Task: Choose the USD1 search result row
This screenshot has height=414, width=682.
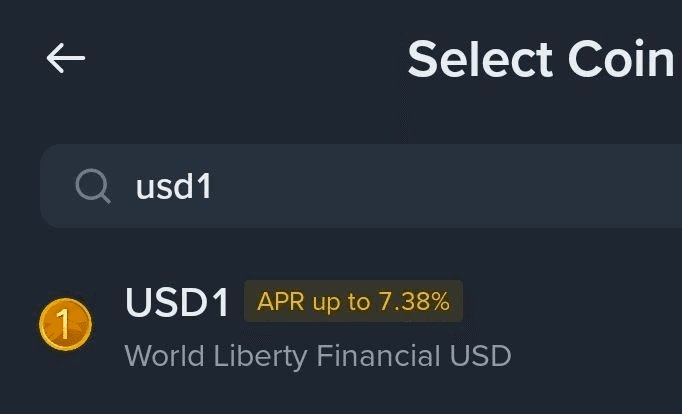Action: (400, 326)
